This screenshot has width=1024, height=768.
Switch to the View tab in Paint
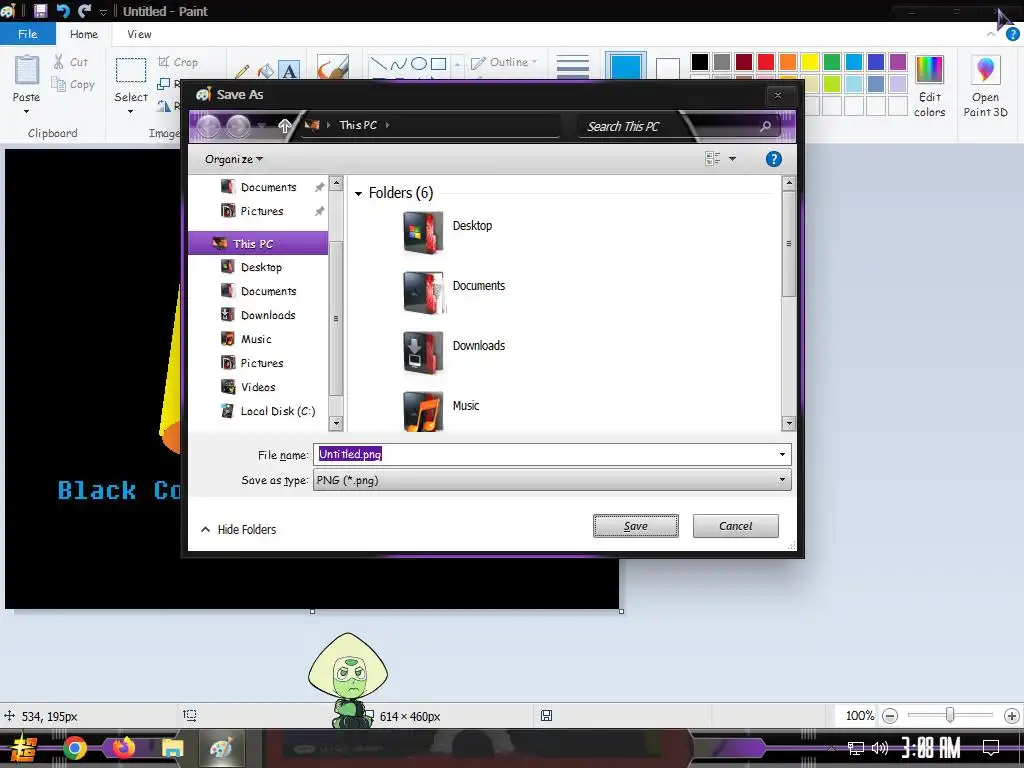pos(139,34)
